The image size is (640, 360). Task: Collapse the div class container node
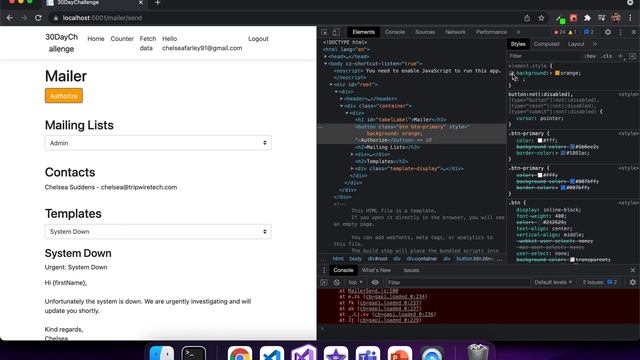point(342,106)
